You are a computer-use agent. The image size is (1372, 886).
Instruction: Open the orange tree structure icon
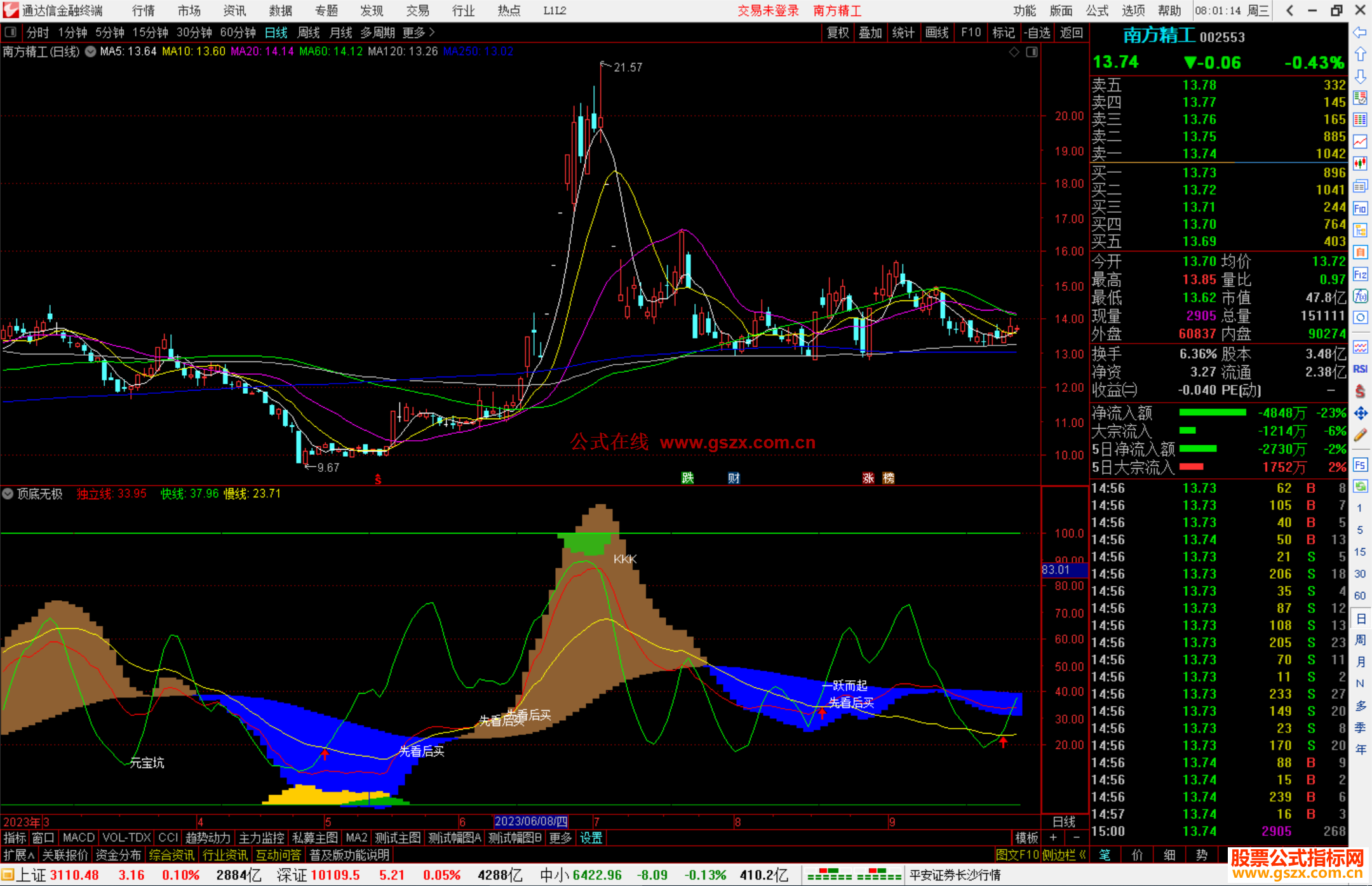(1360, 230)
